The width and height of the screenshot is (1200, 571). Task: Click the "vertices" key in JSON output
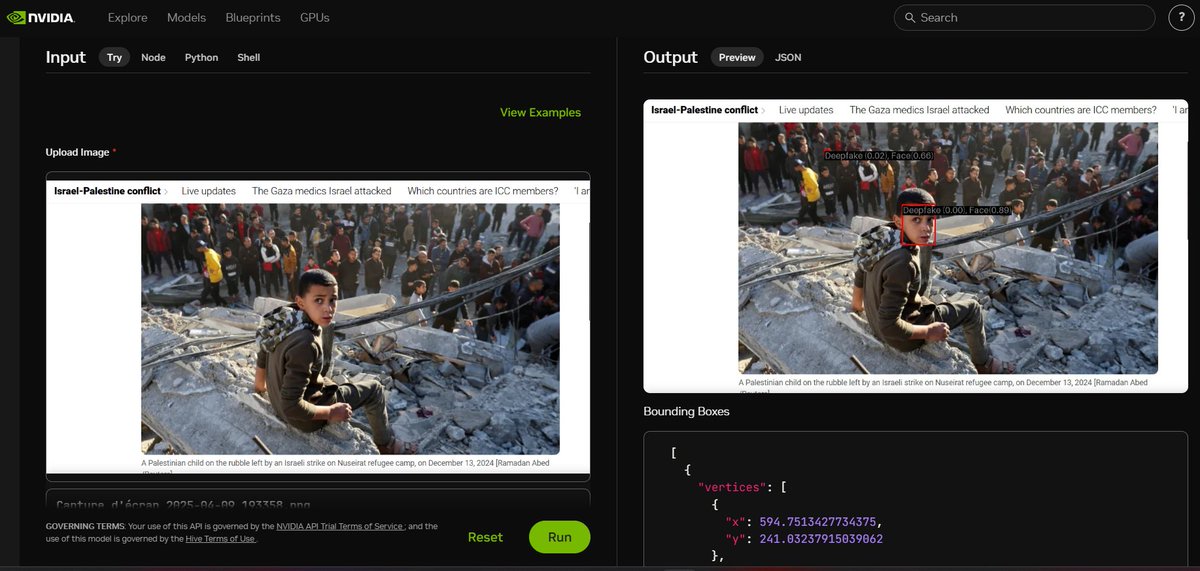point(732,487)
